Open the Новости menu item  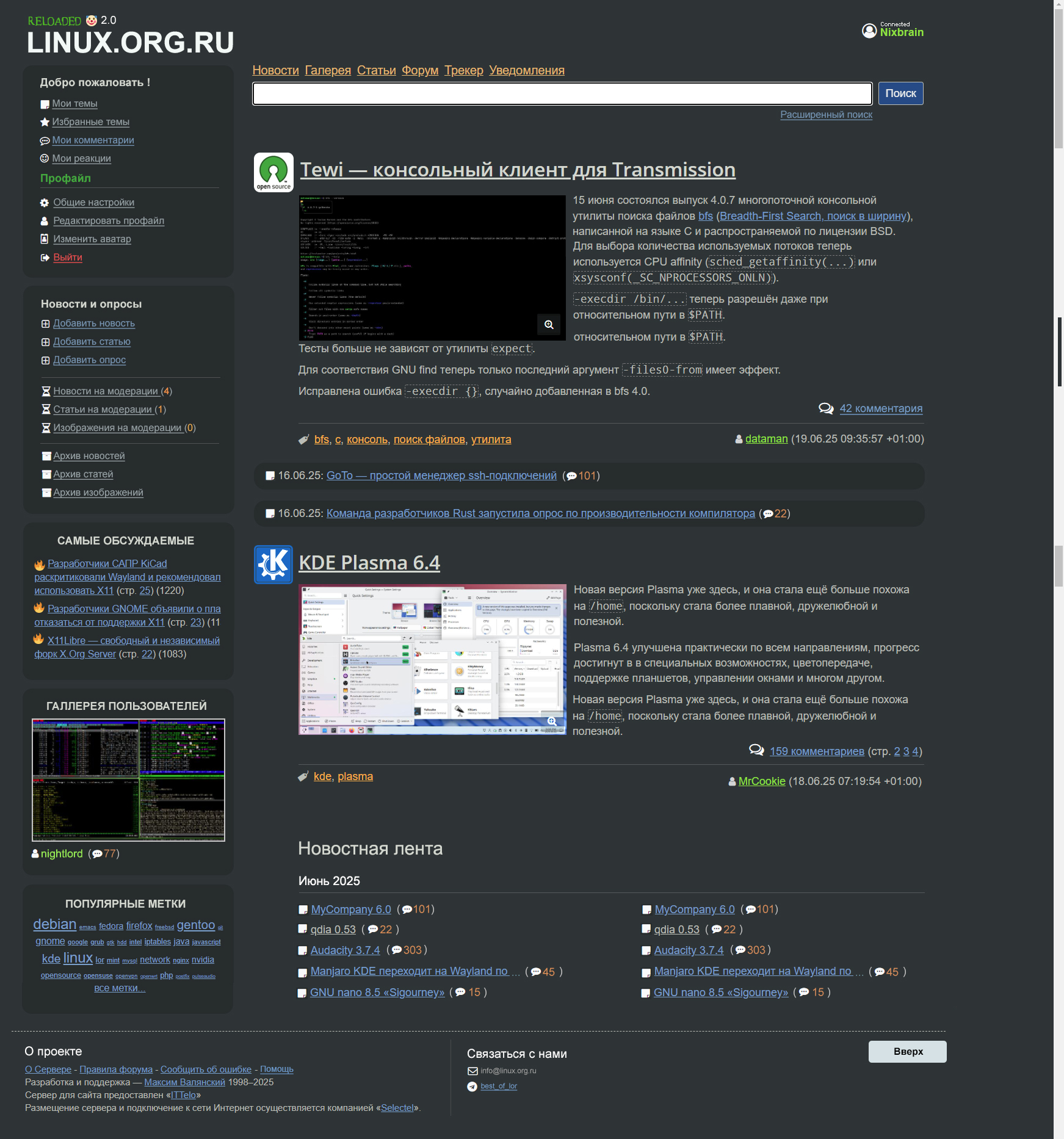[276, 70]
